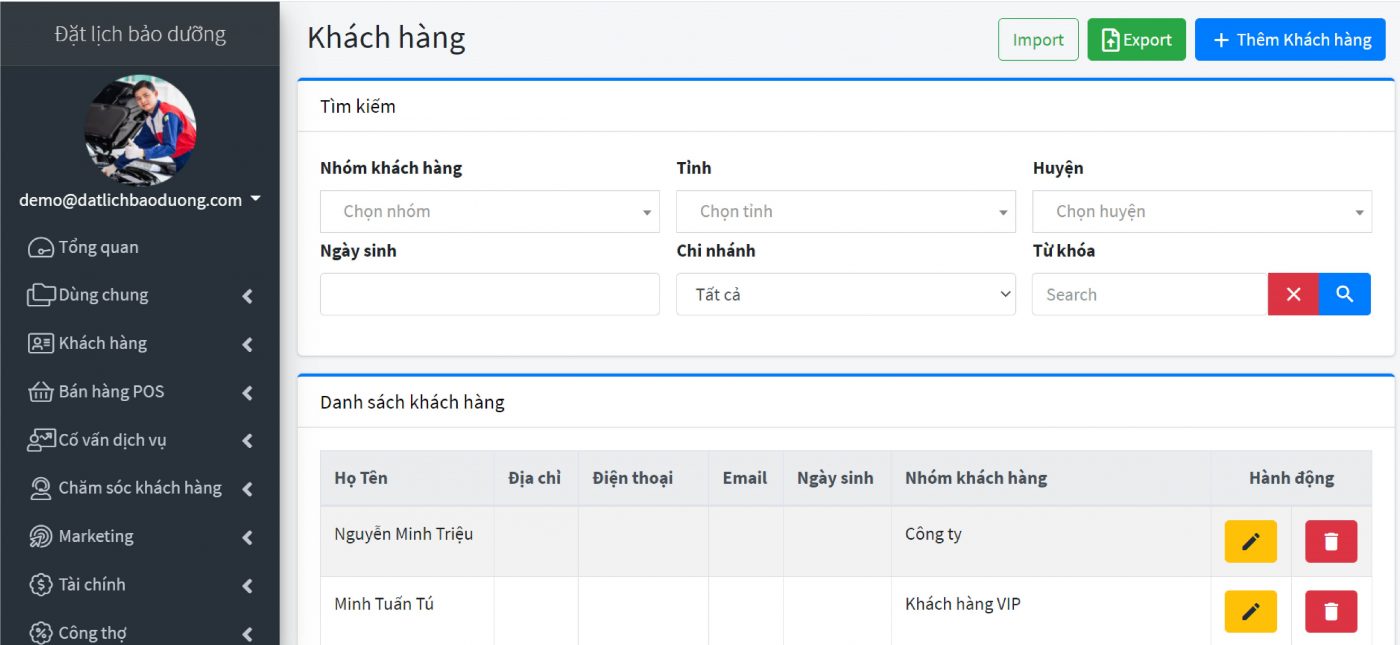
Task: Open Marketing via the megaphone icon
Action: [x=40, y=536]
